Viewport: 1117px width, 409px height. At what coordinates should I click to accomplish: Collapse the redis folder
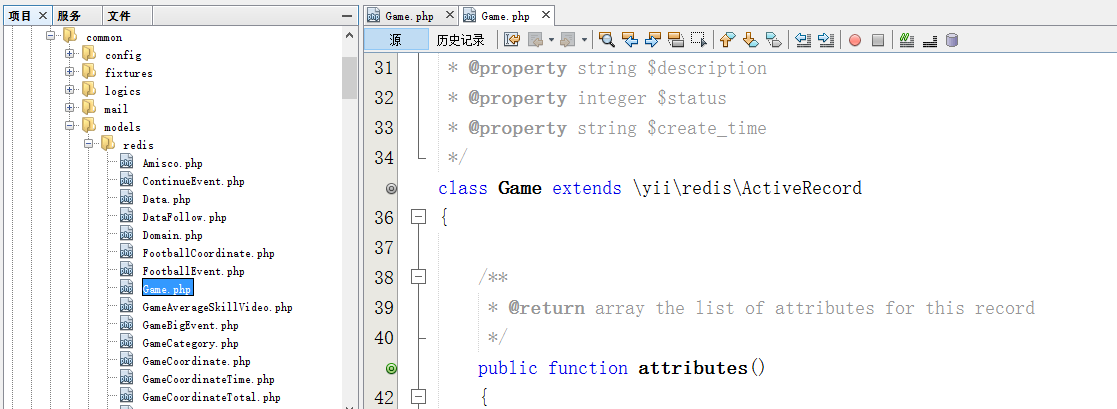pos(88,143)
